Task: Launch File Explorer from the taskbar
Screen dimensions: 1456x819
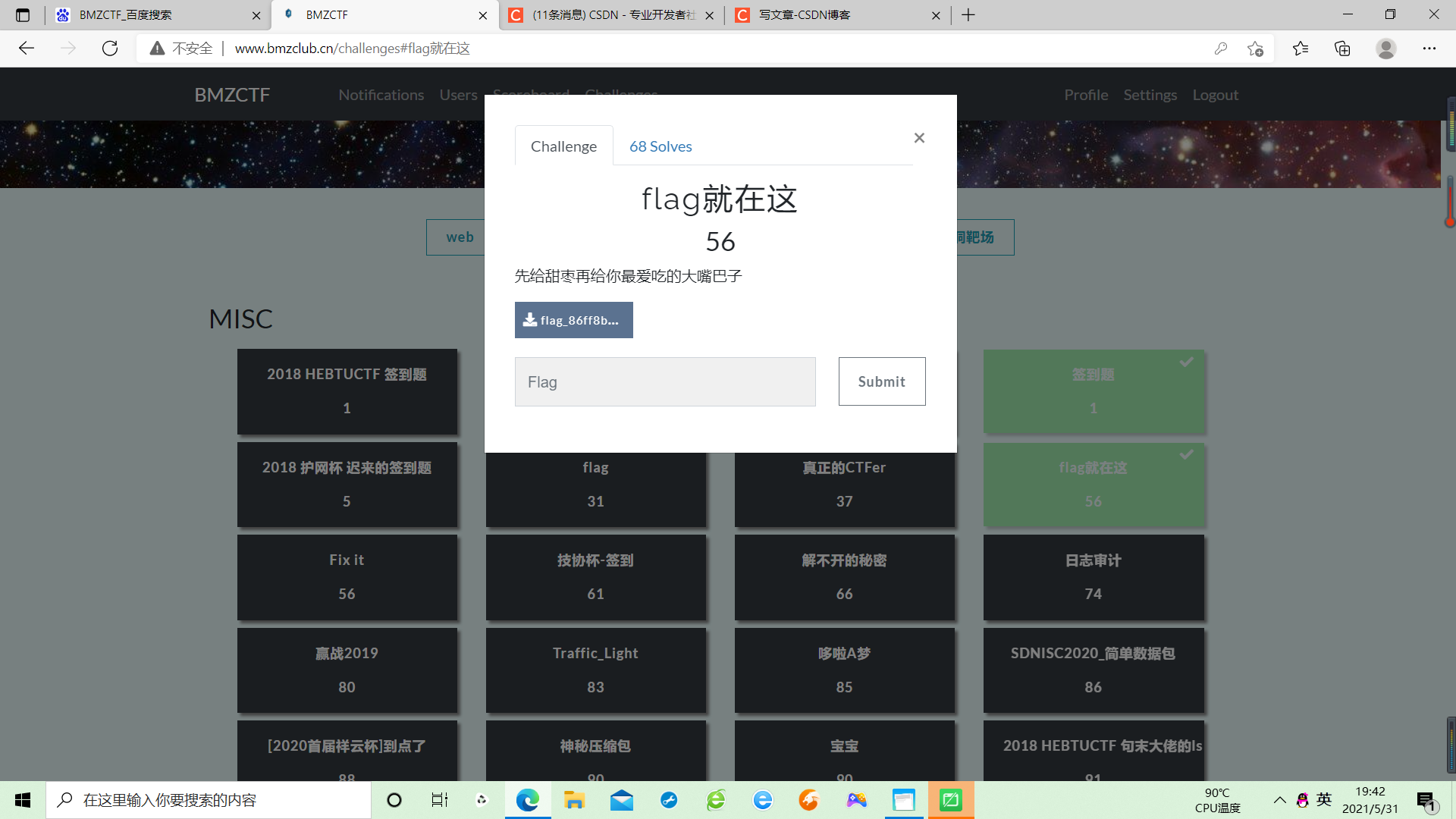Action: (574, 800)
